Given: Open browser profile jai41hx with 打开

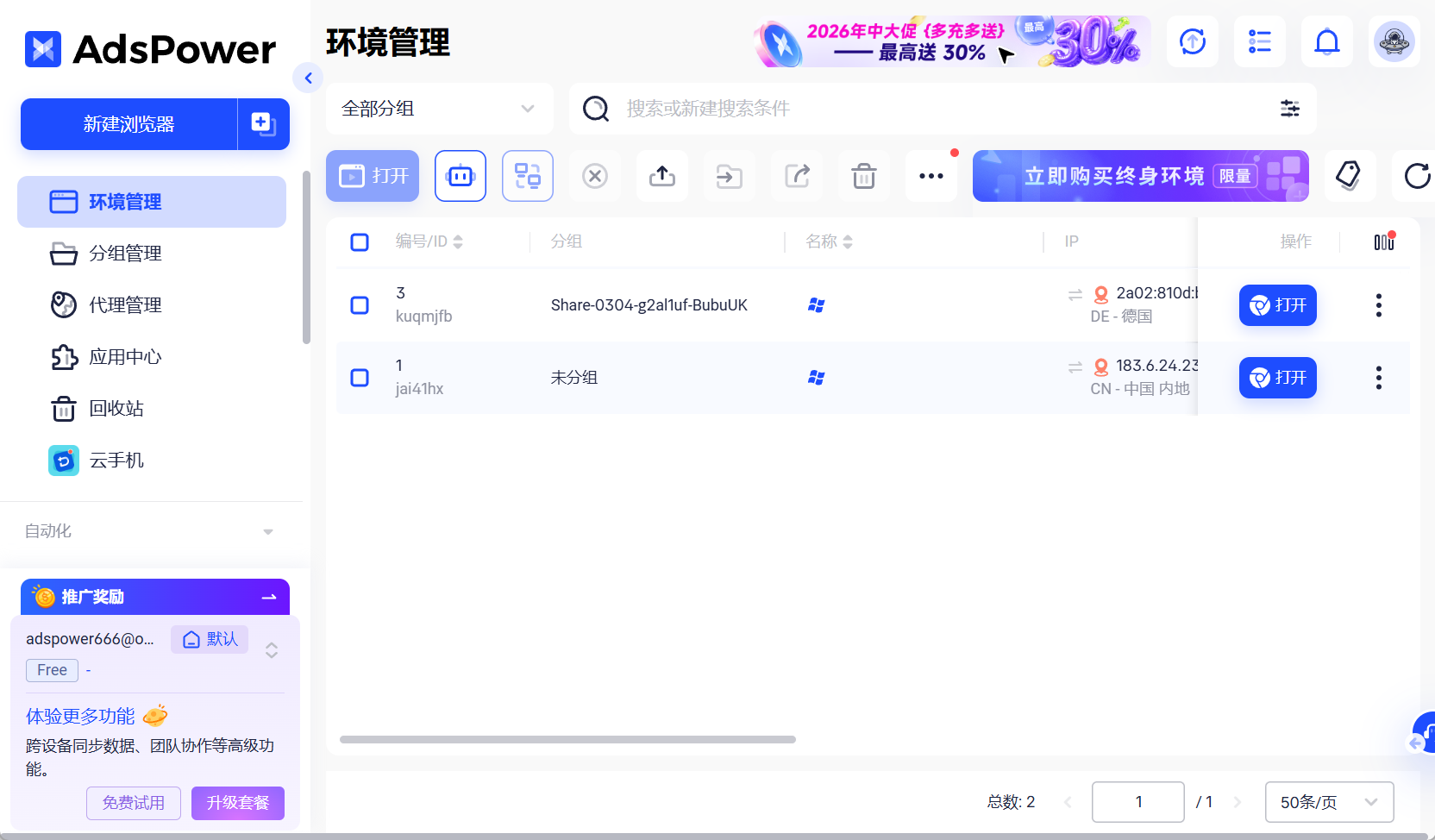Looking at the screenshot, I should (1278, 378).
